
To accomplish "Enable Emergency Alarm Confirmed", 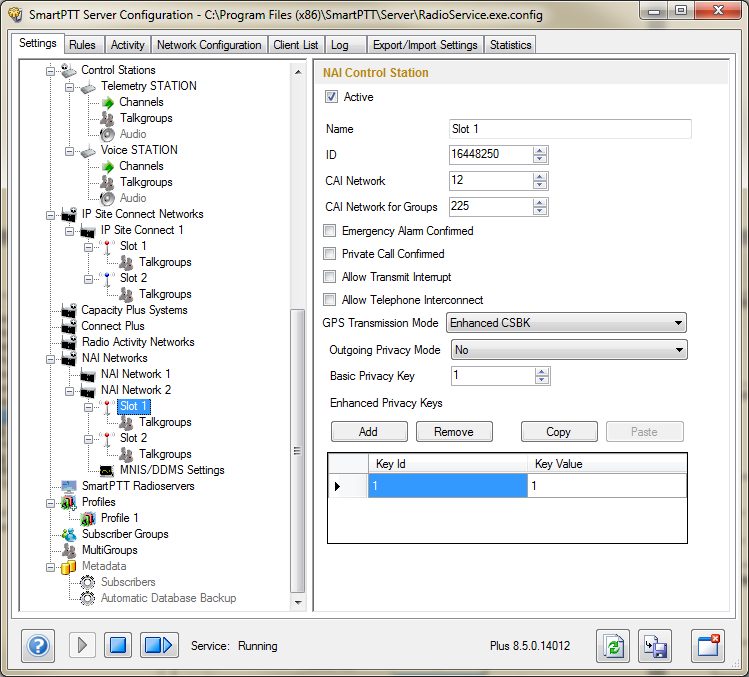I will tap(330, 231).
